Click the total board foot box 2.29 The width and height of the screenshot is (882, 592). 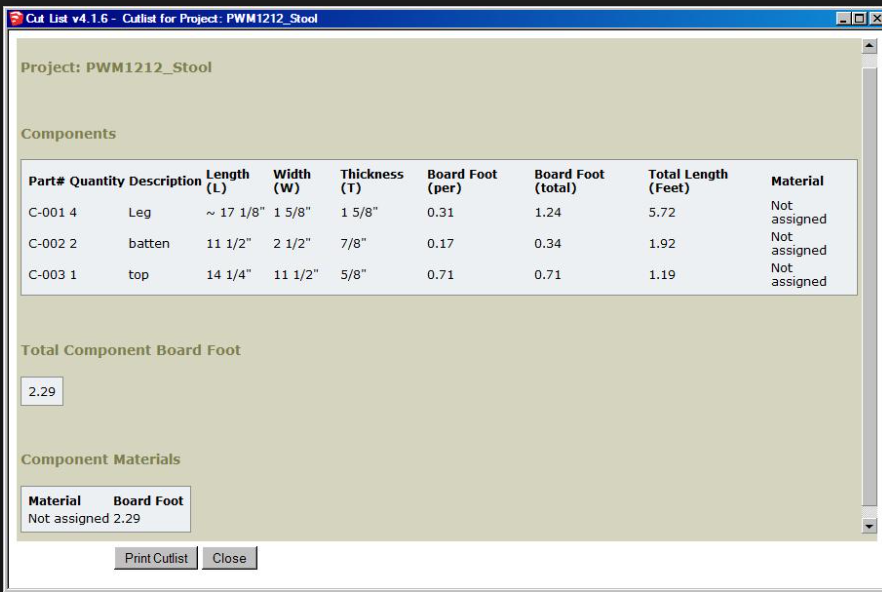click(42, 391)
